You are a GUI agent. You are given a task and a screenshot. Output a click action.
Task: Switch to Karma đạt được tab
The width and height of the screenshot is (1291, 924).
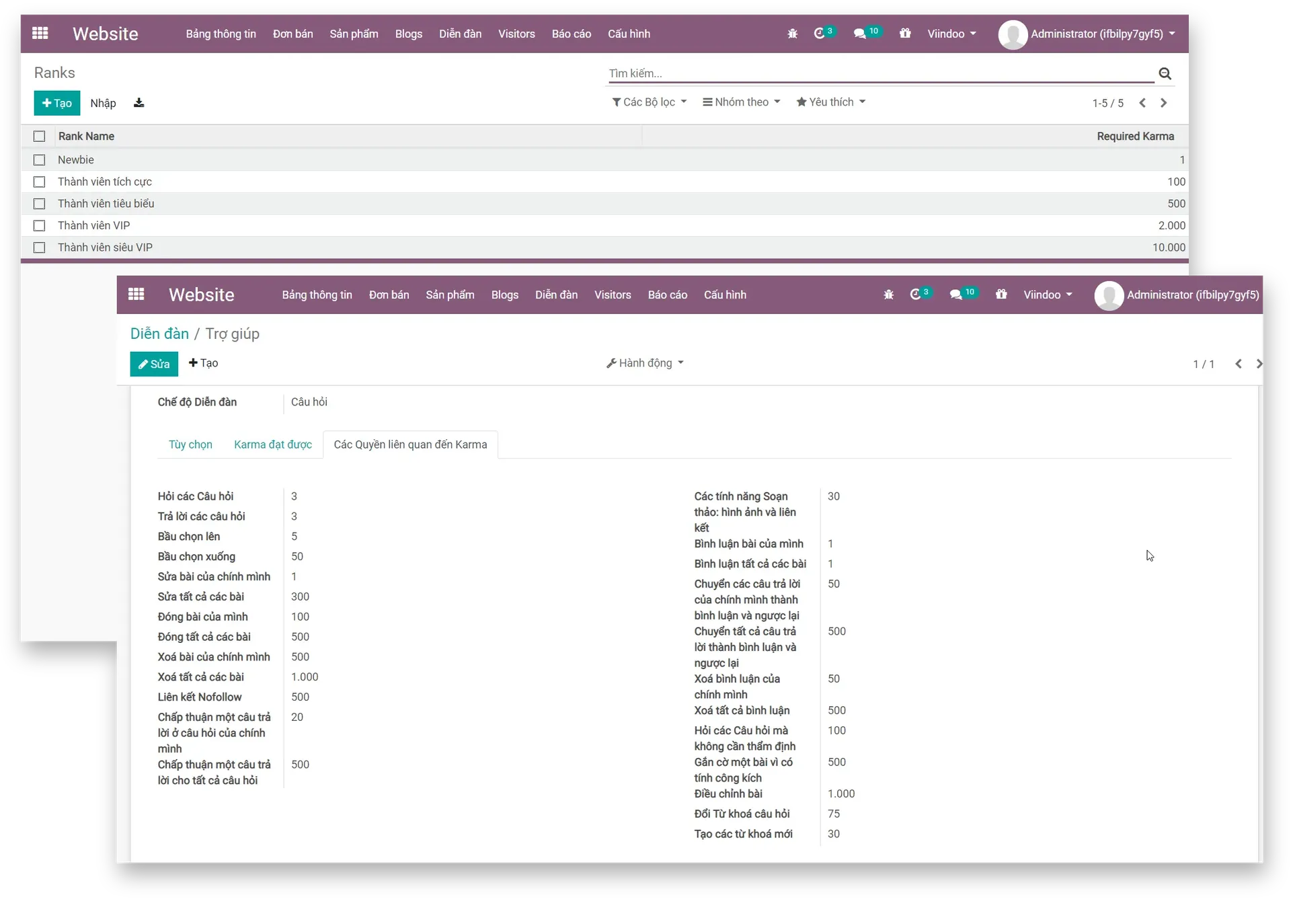(273, 445)
